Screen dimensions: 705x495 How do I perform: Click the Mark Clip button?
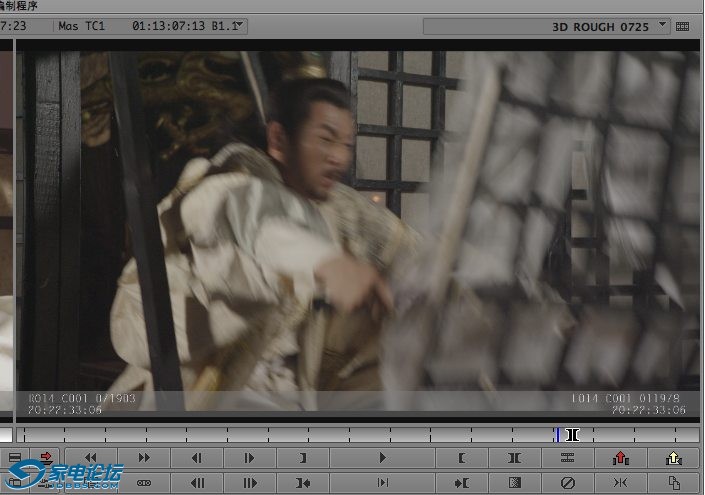[514, 458]
